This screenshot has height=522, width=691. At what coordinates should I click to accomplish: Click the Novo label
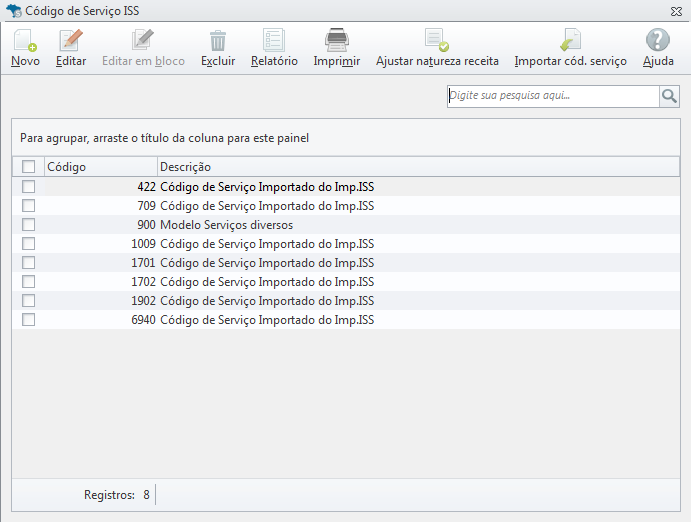click(25, 61)
